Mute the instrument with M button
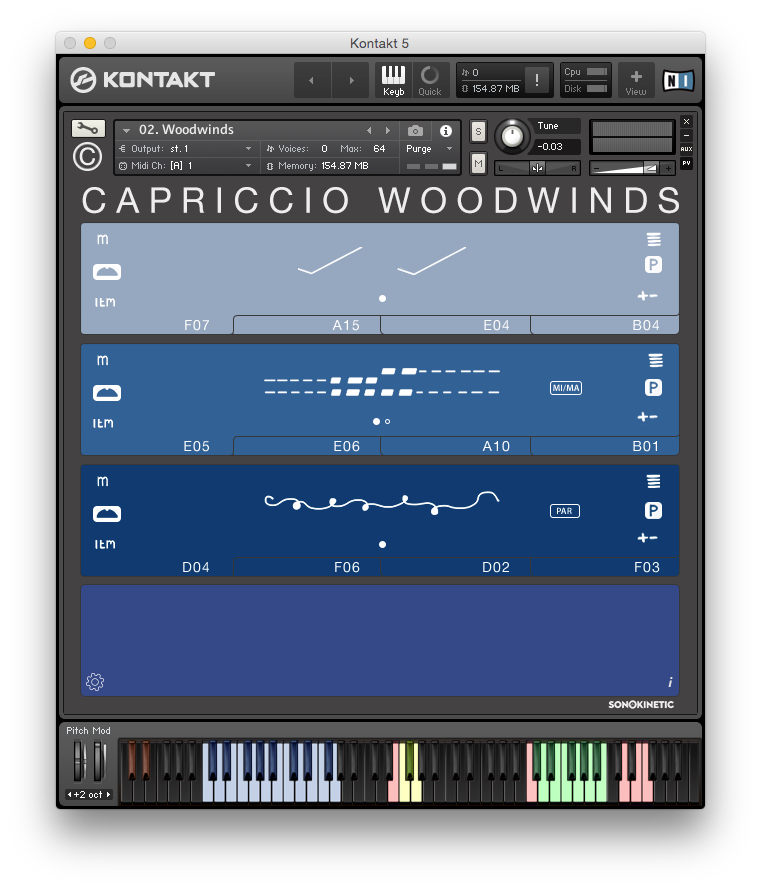This screenshot has height=889, width=761. tap(478, 163)
